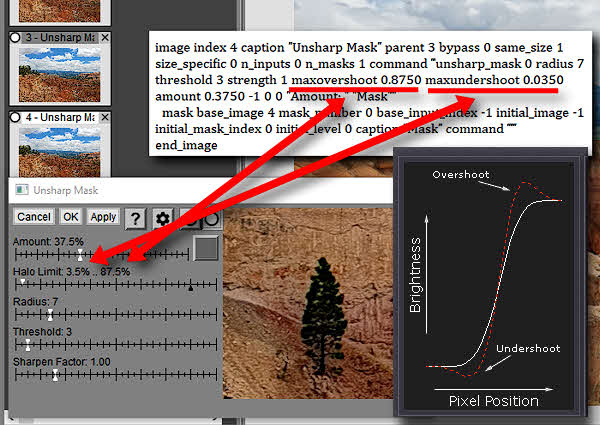Click the Unsharp Mask dialog title icon
Image resolution: width=600 pixels, height=425 pixels.
pos(19,189)
